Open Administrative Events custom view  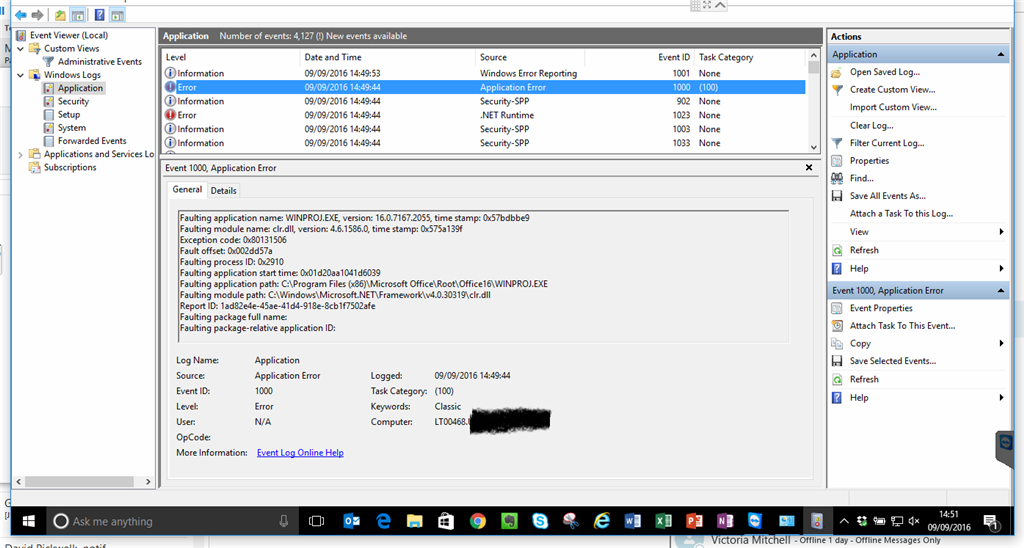[x=99, y=61]
